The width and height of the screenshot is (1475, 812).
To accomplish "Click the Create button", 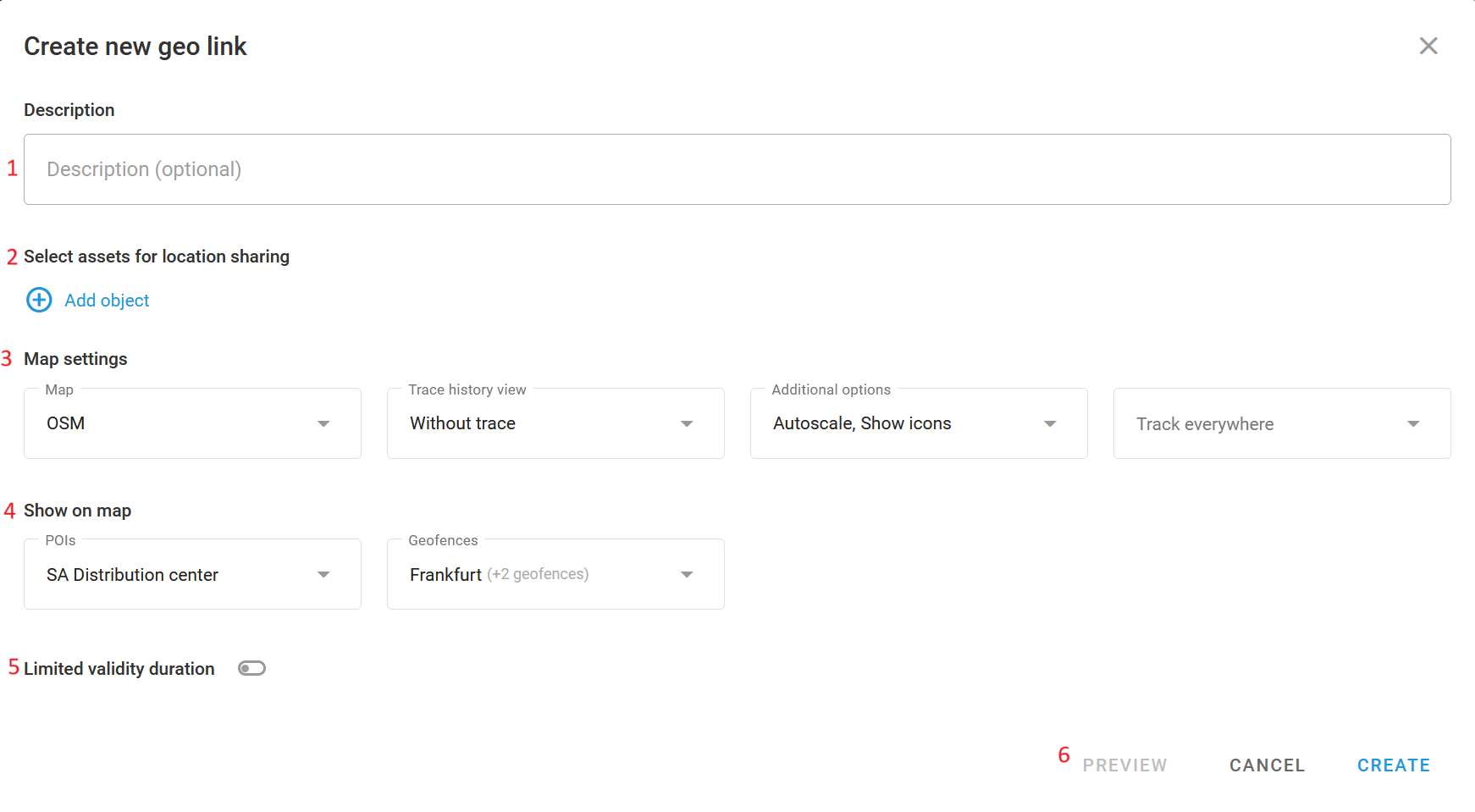I will (x=1393, y=765).
